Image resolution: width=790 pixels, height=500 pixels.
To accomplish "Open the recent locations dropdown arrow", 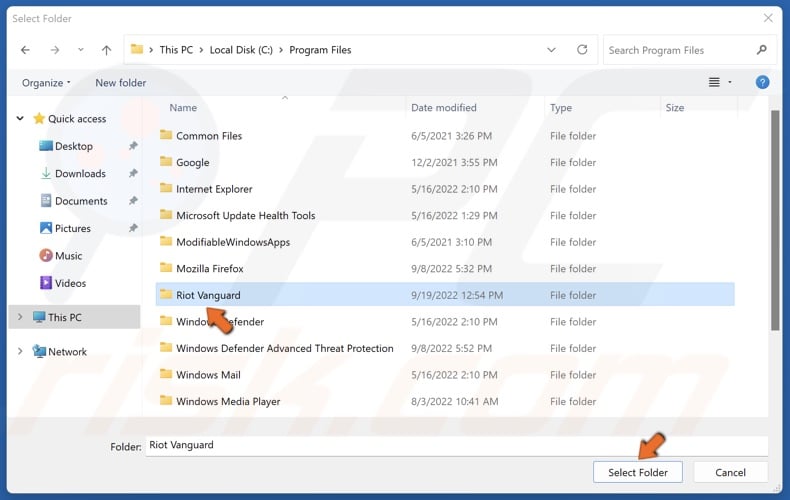I will 81,50.
